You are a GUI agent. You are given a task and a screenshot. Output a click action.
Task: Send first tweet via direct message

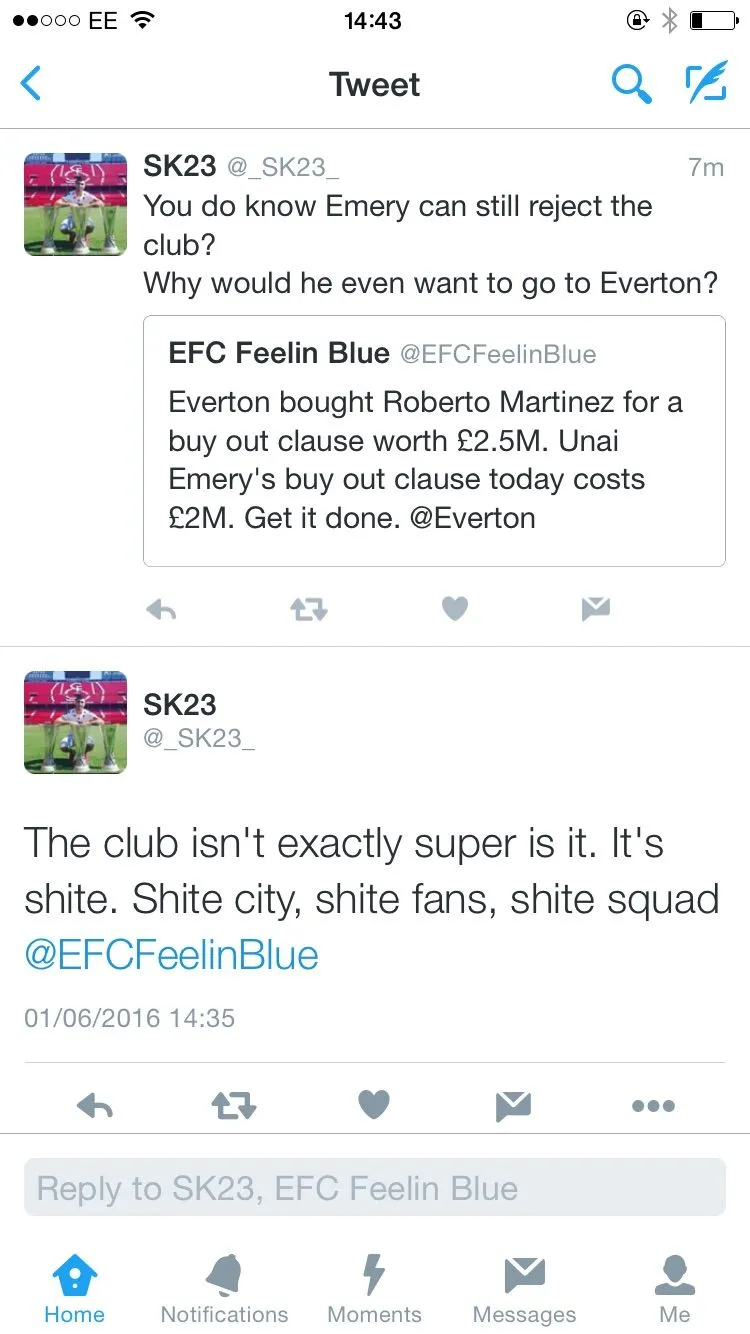(x=596, y=609)
